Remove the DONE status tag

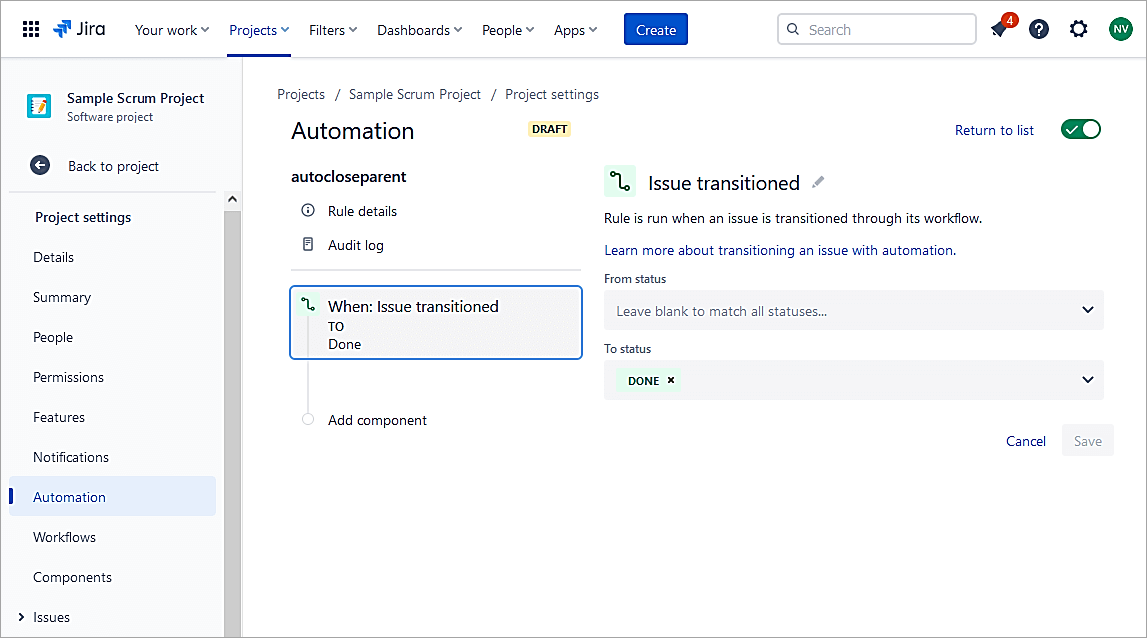click(x=671, y=380)
